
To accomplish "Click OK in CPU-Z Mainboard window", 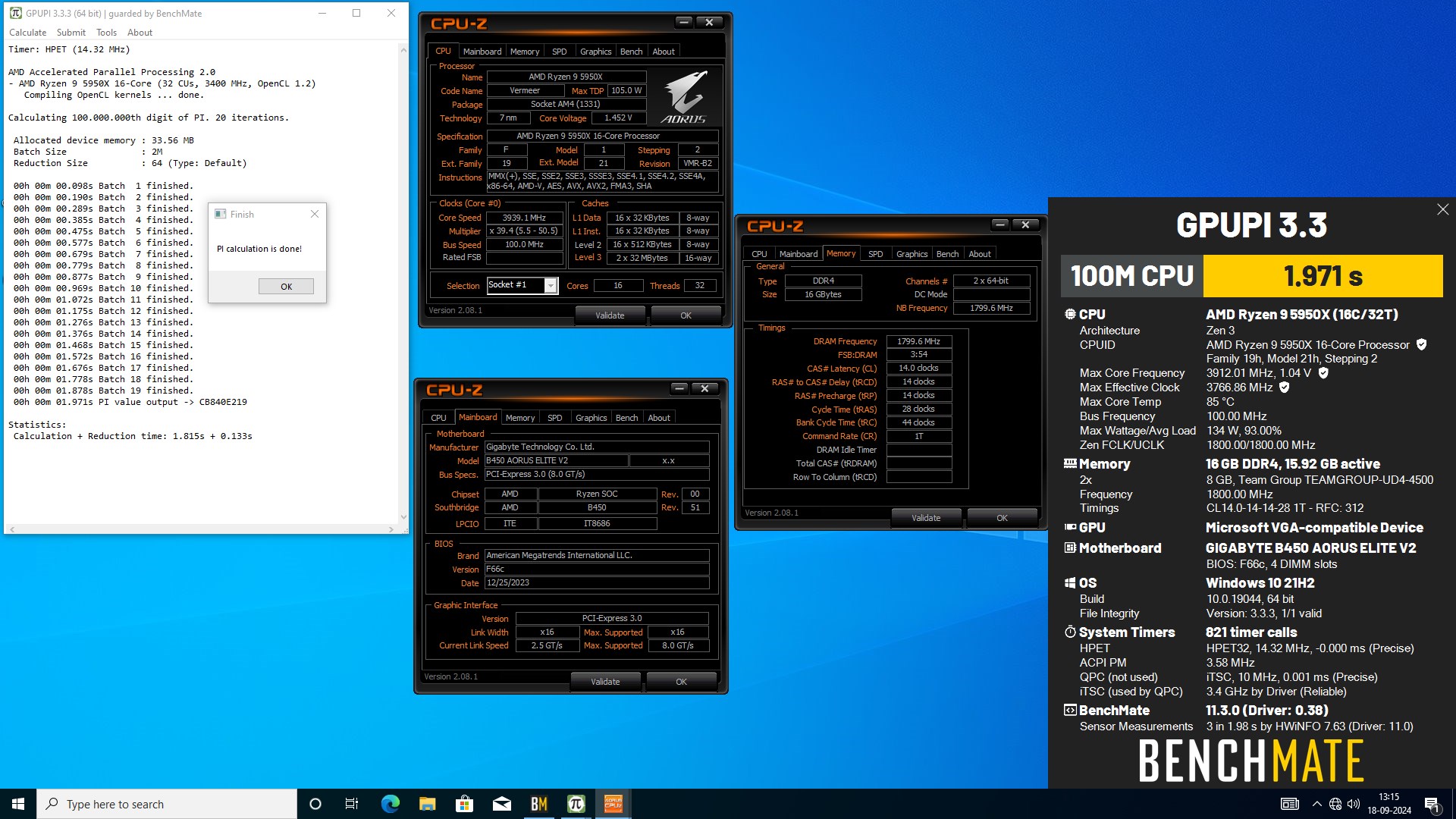I will click(681, 682).
